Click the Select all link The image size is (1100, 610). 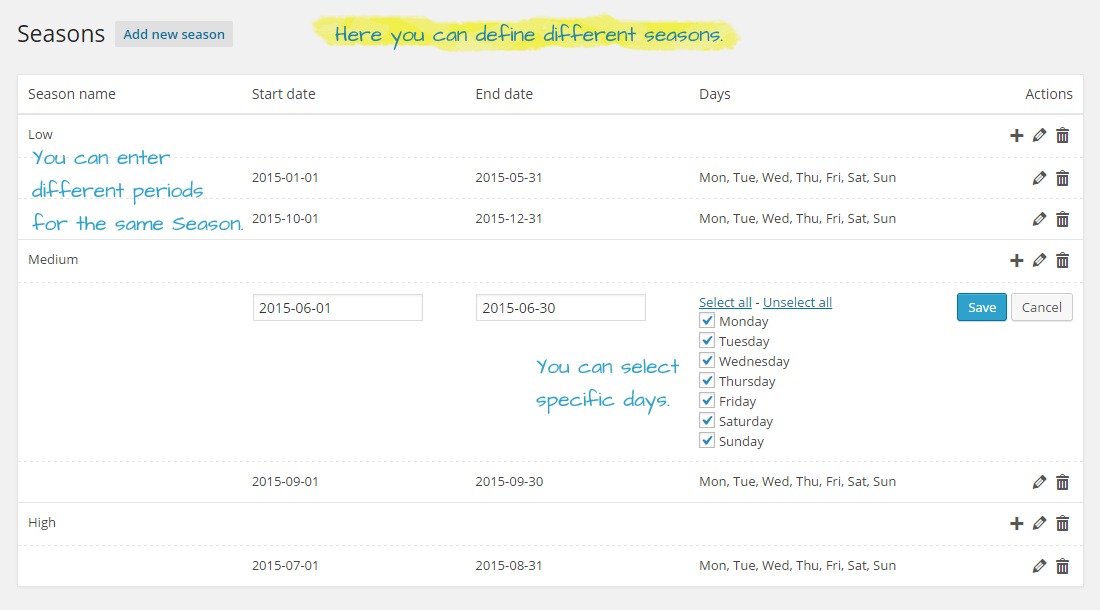725,302
